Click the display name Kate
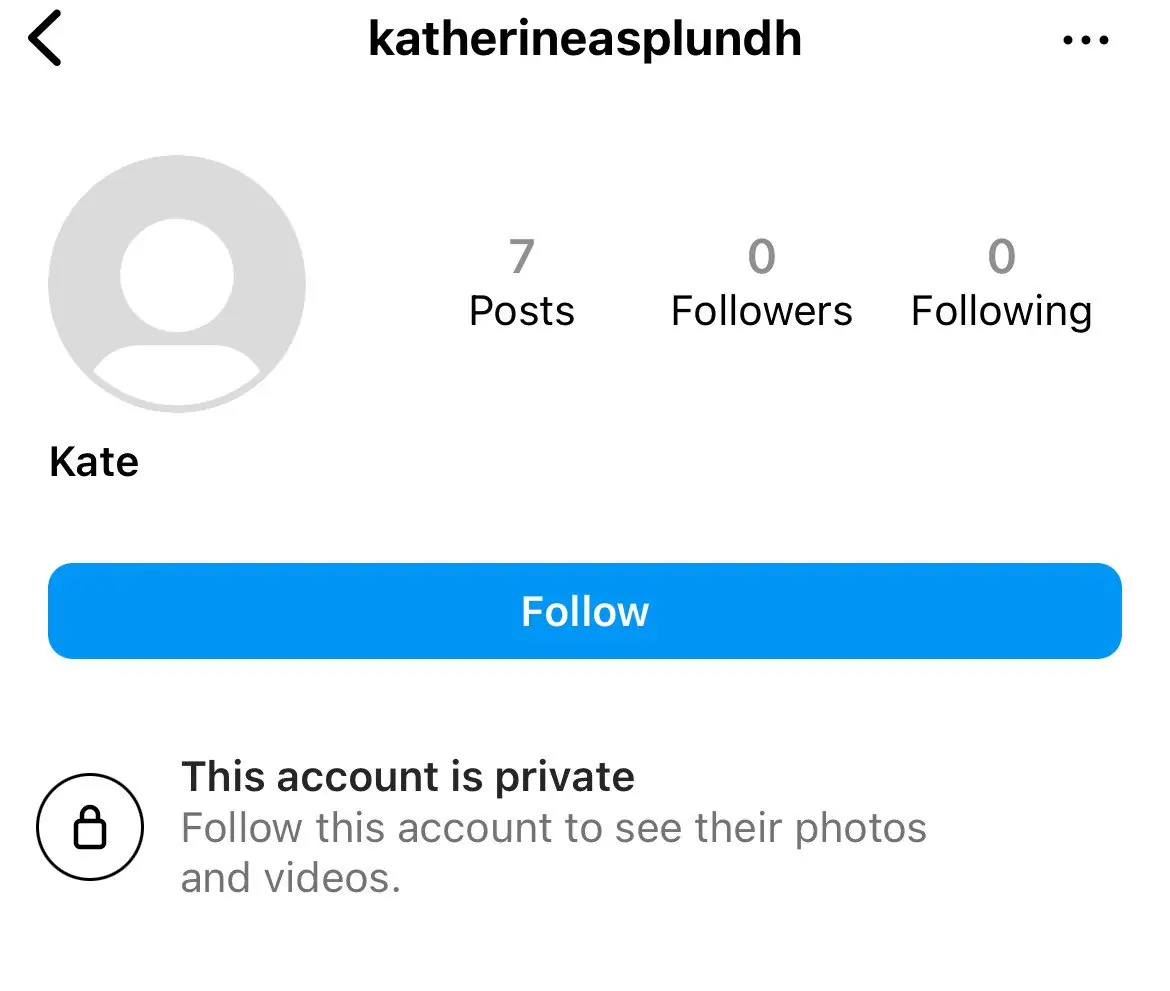This screenshot has height=991, width=1170. (94, 462)
